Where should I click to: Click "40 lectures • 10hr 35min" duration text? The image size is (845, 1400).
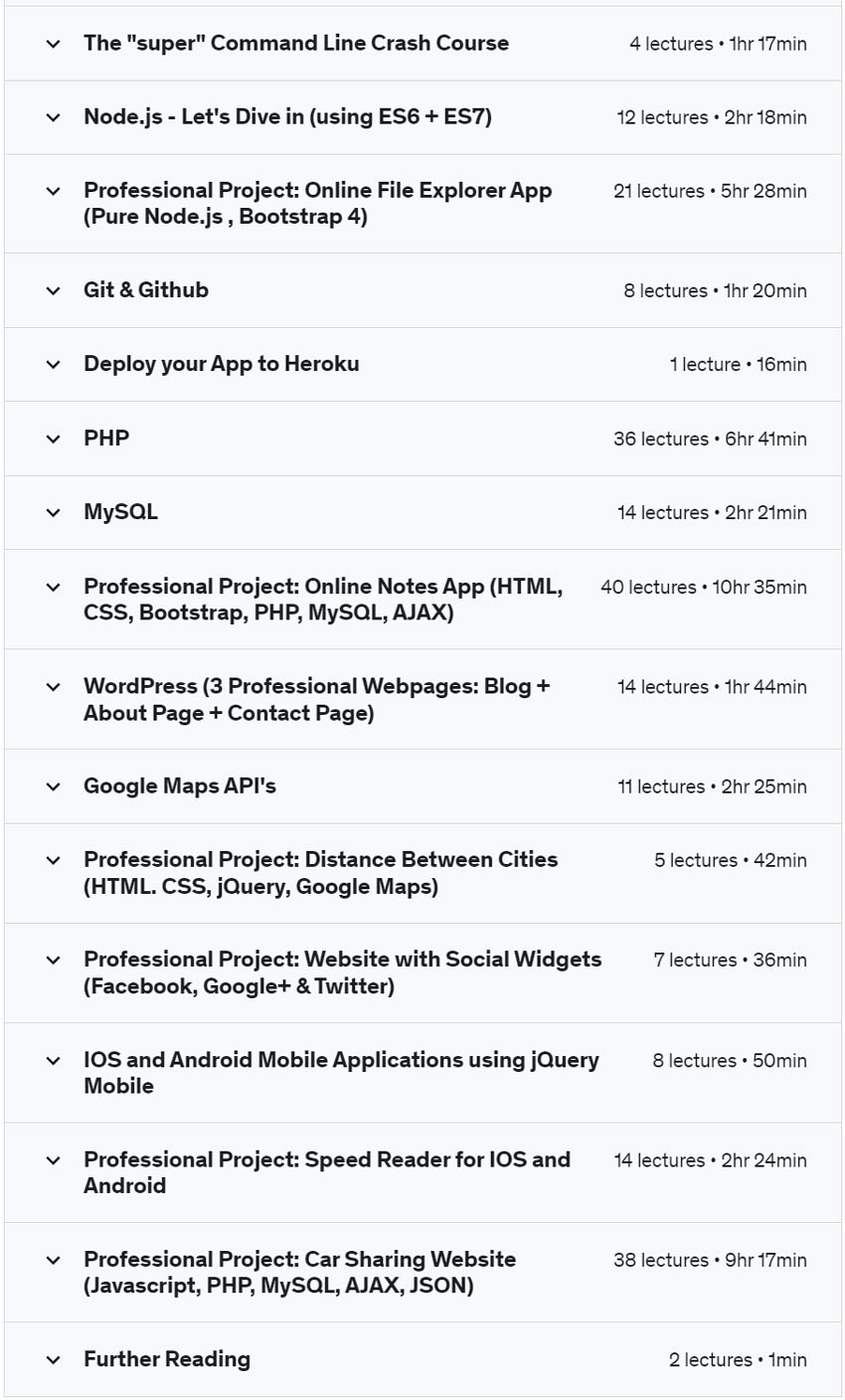pos(703,587)
